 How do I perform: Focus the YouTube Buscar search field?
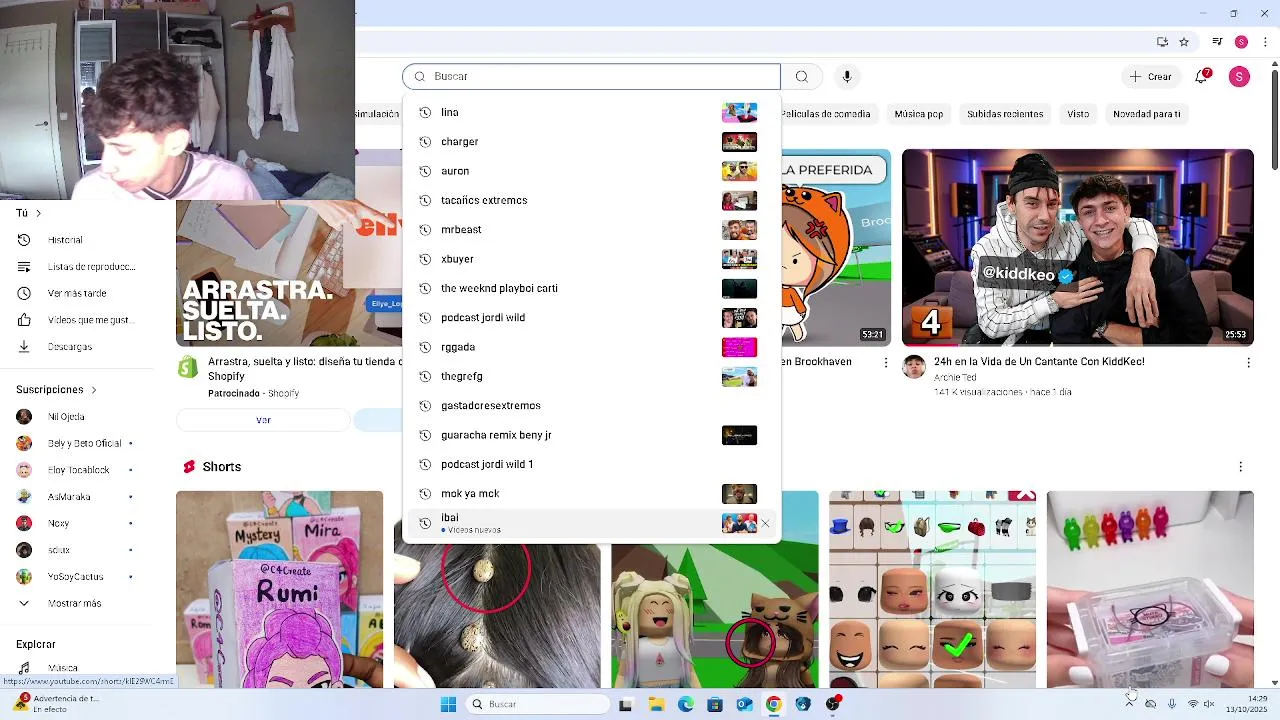[591, 77]
